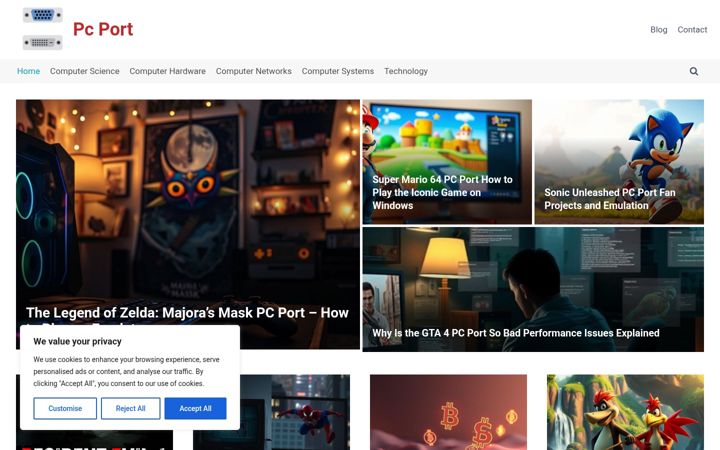Open the Computer Networks menu
Viewport: 720px width, 450px height.
(x=253, y=71)
